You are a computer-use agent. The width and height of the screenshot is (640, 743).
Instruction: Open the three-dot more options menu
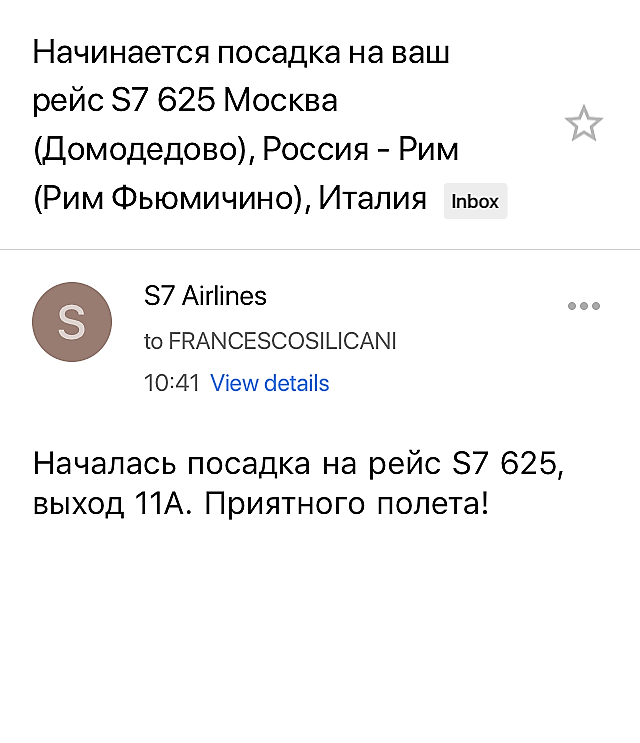click(x=584, y=306)
